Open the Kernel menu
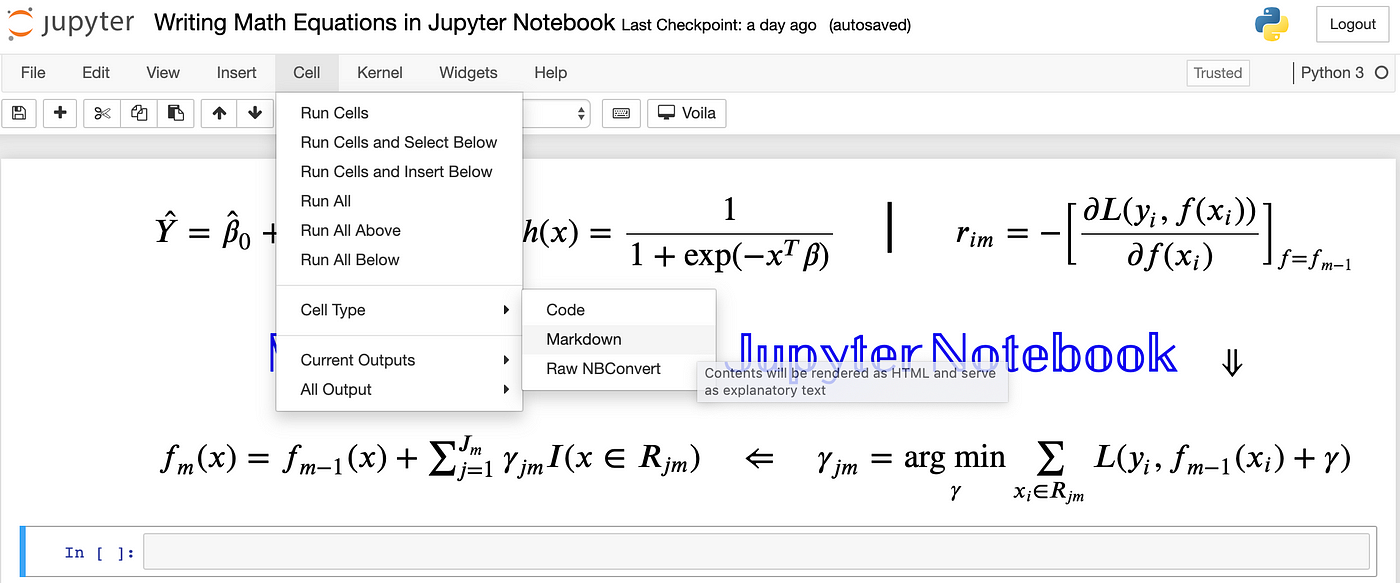The height and width of the screenshot is (583, 1400). 380,72
